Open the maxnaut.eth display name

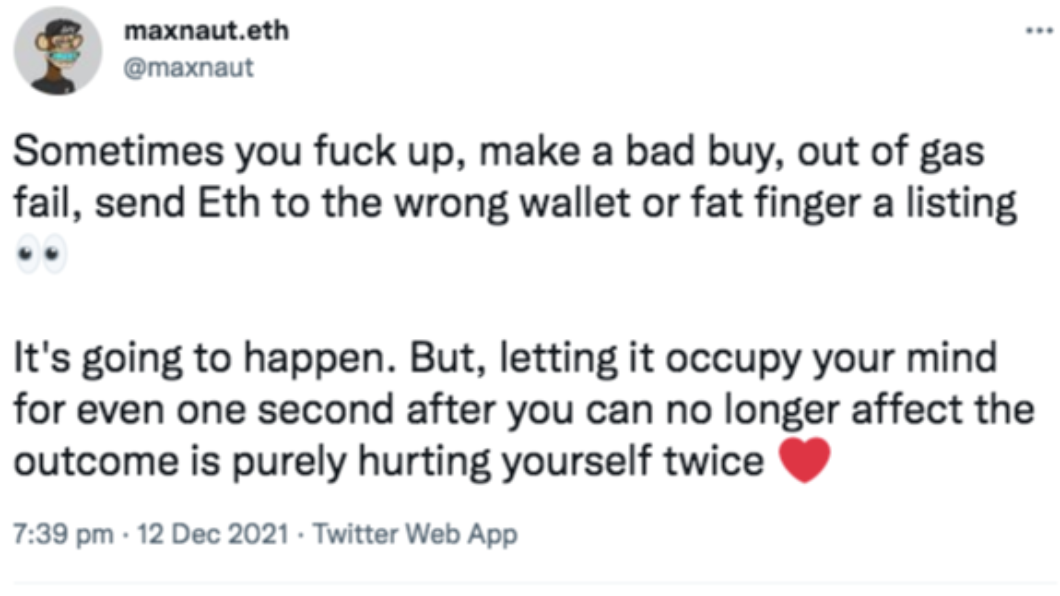[206, 30]
